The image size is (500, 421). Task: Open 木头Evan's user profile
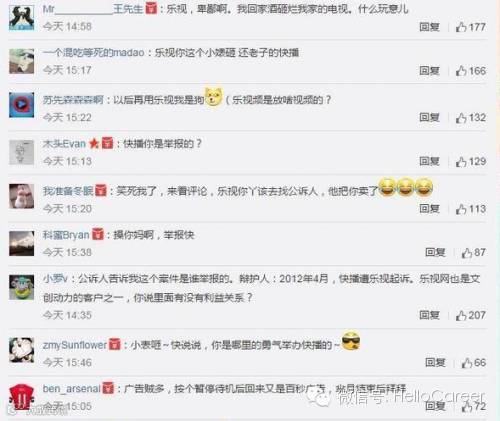point(64,144)
